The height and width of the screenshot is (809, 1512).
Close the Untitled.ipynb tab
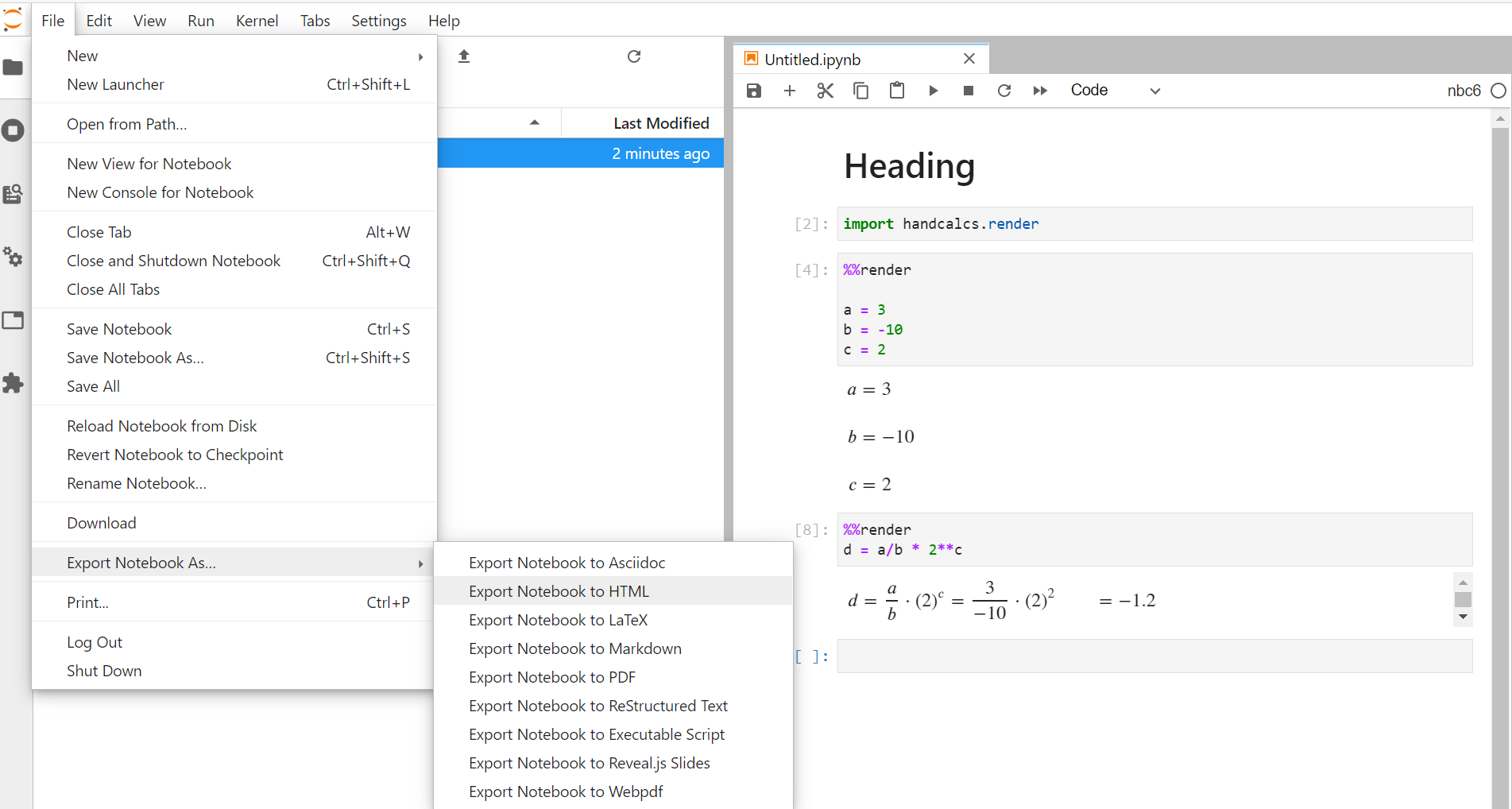(x=969, y=59)
